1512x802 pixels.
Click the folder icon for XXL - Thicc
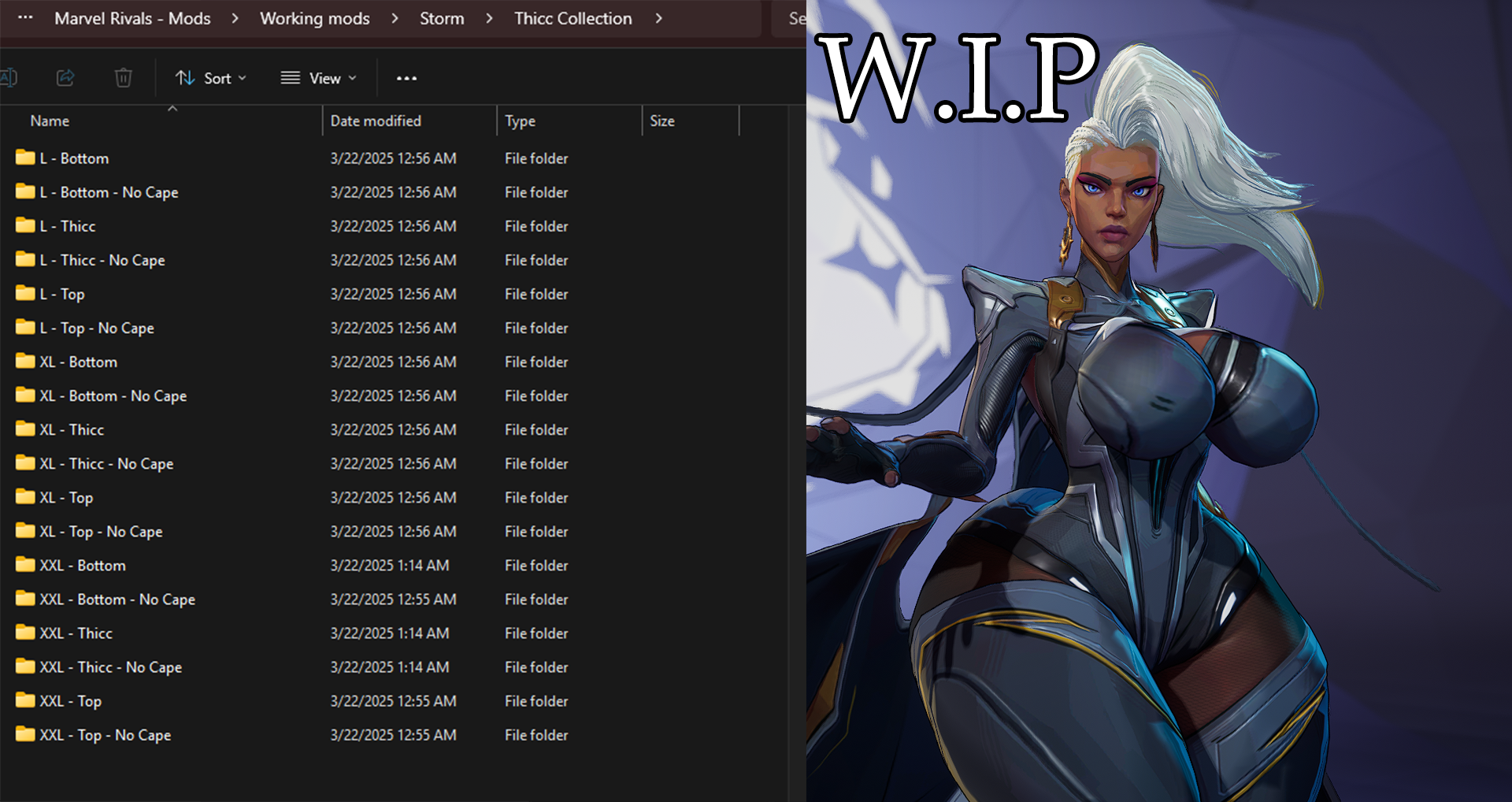coord(25,631)
